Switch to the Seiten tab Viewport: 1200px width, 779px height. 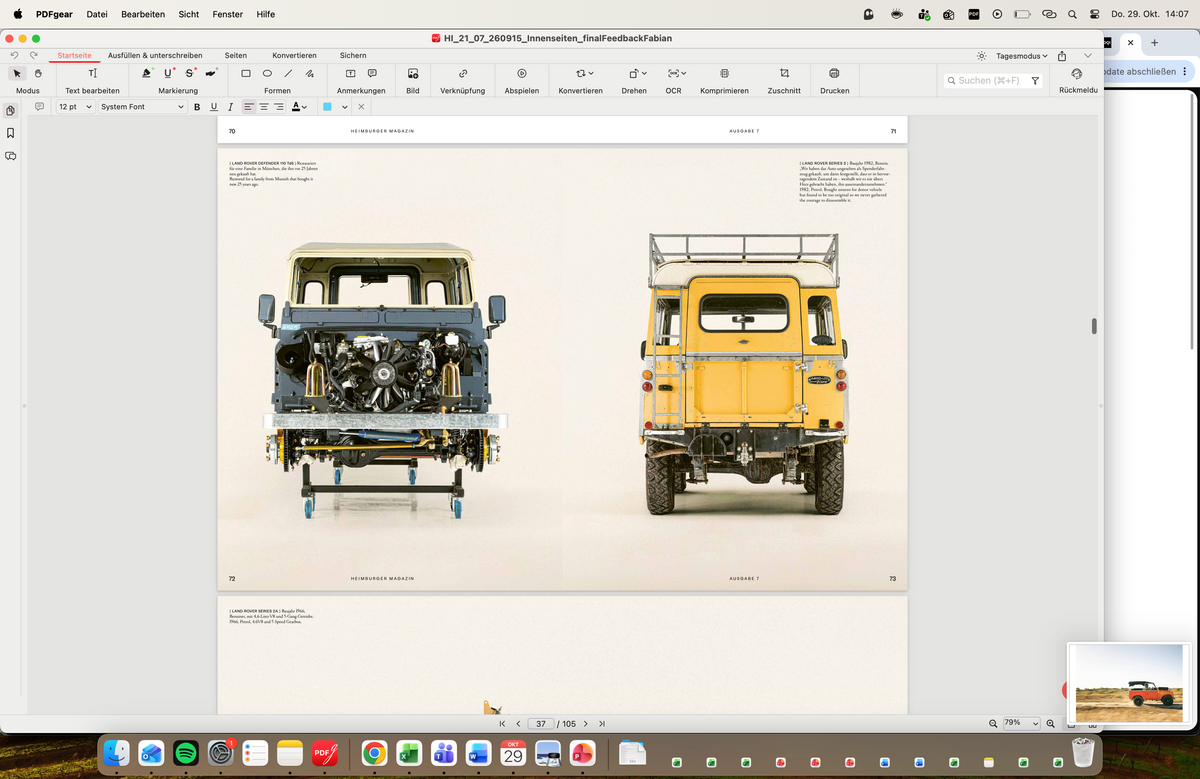[236, 55]
